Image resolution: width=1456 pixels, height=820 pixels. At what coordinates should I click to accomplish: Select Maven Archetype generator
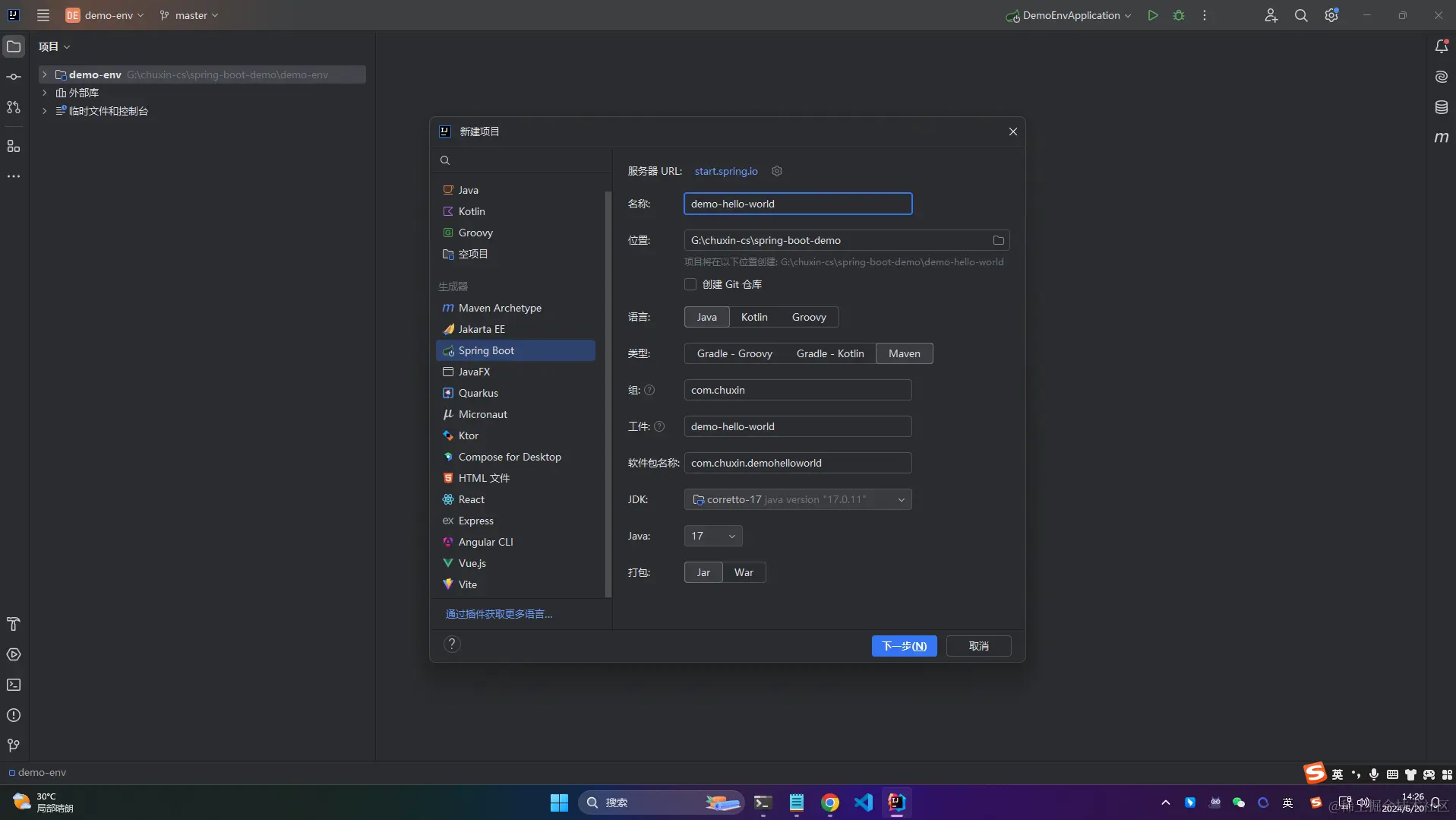tap(516, 308)
